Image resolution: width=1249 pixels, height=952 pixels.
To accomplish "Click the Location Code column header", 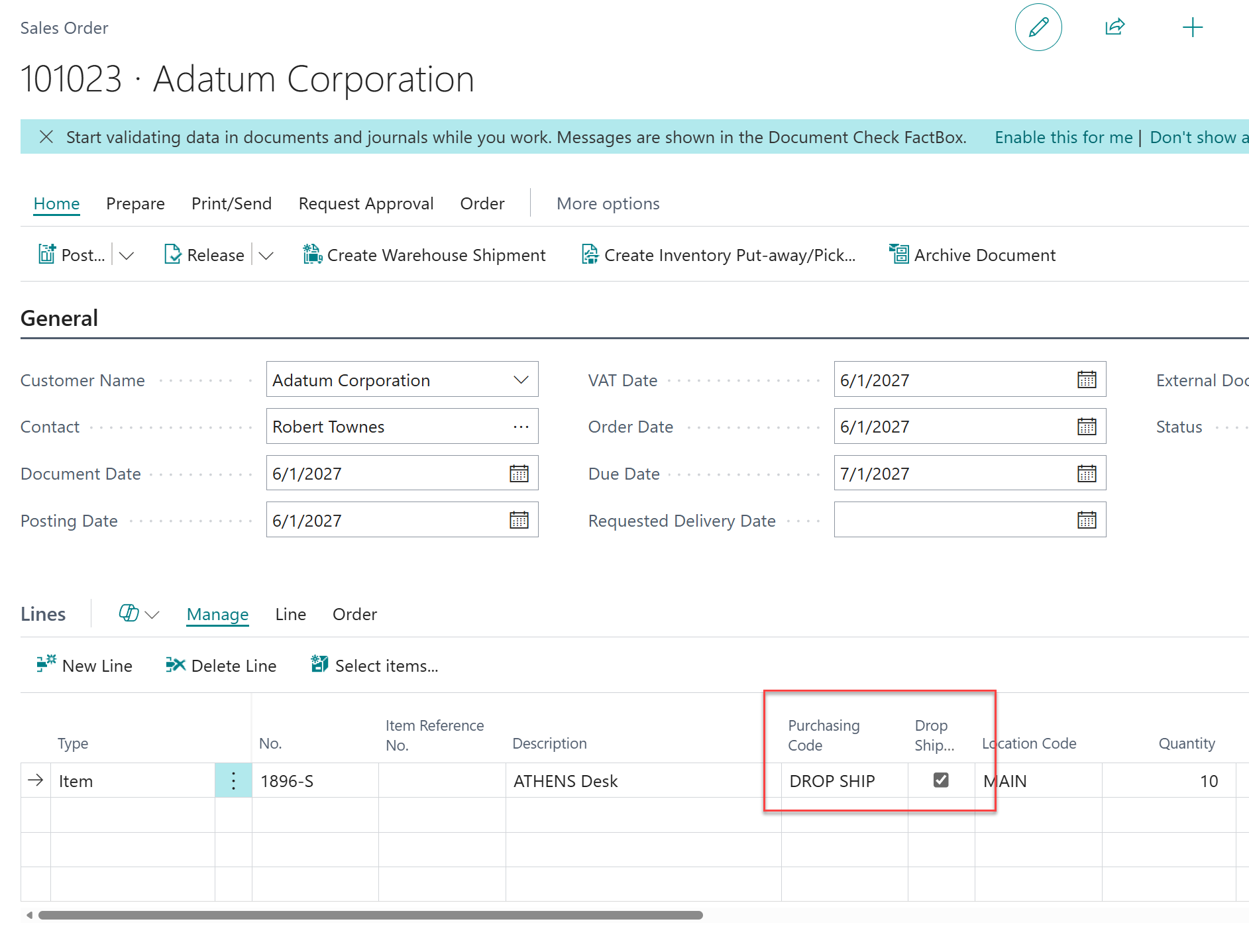I will [1029, 743].
